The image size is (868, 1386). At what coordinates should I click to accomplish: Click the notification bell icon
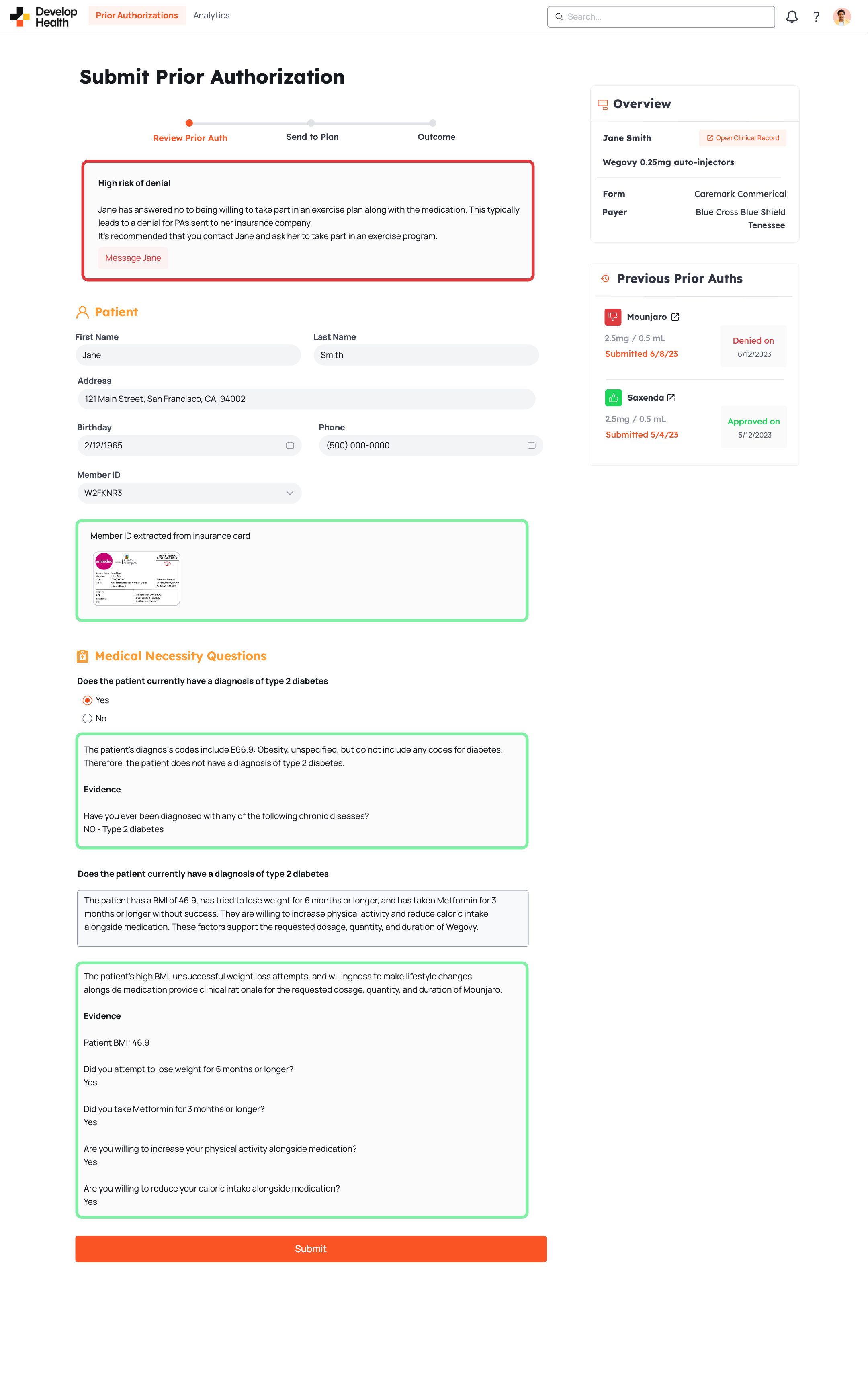[x=792, y=16]
